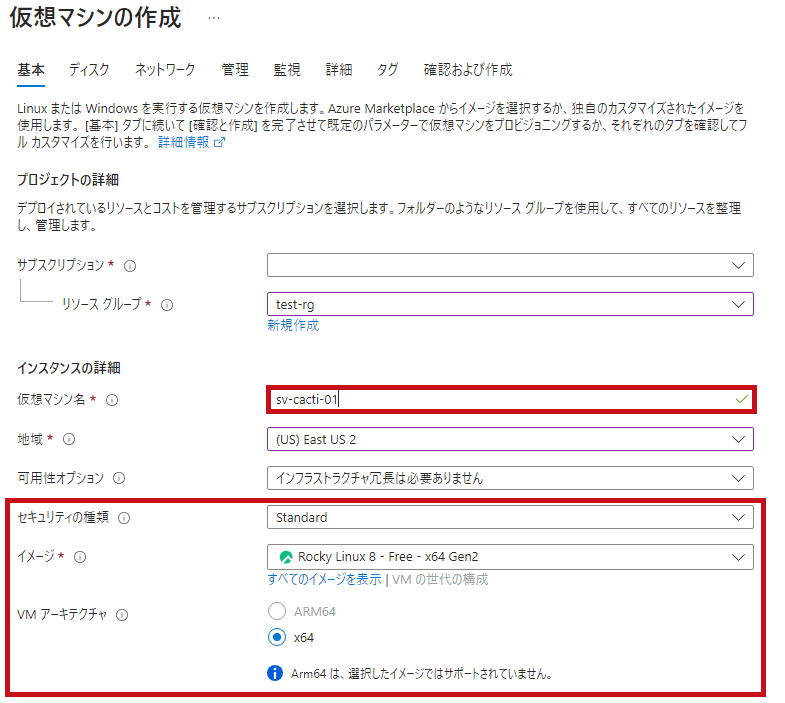
Task: Go to the 確認および作成 tab
Action: click(468, 70)
